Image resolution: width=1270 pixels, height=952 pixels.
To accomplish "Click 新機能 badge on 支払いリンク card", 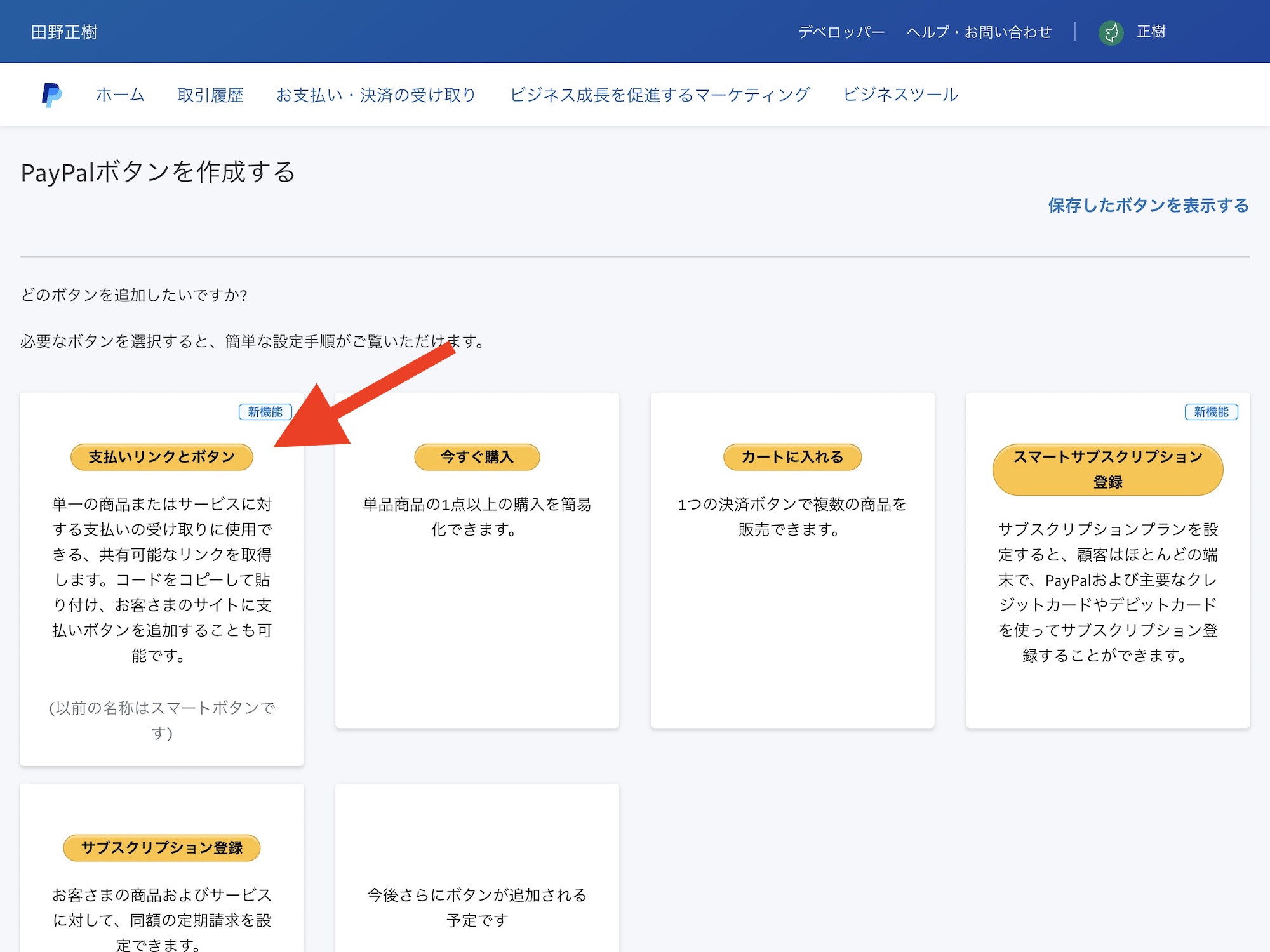I will 265,412.
